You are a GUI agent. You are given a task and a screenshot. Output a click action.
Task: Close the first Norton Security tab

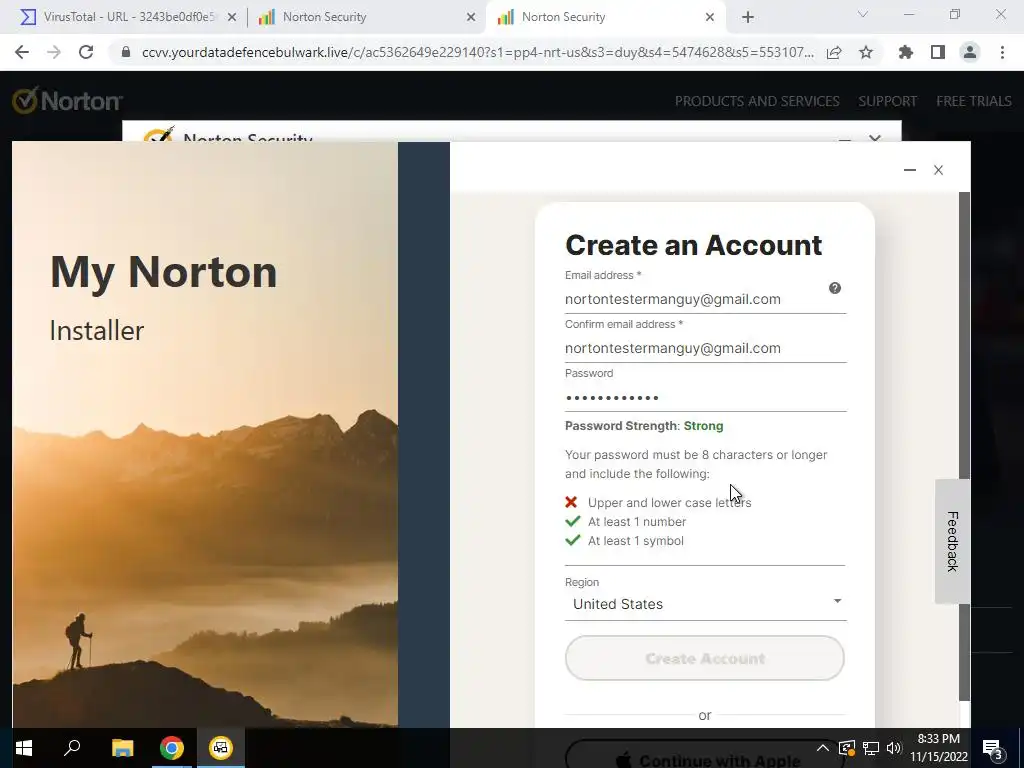coord(471,17)
